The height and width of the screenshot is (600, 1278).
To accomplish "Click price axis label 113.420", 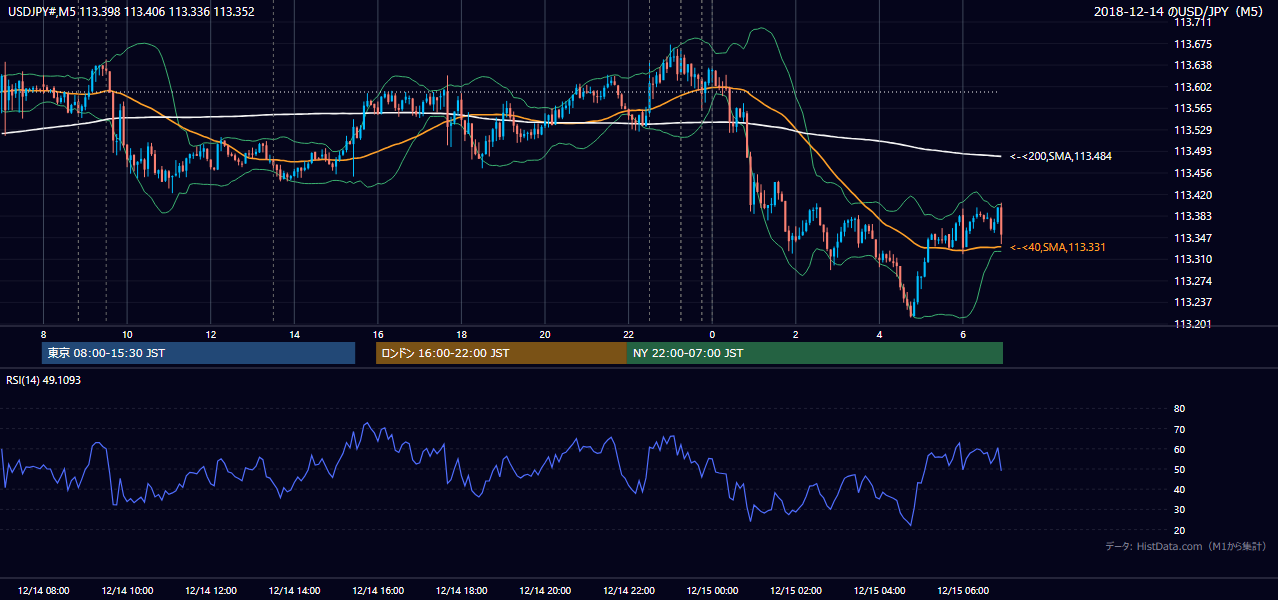I will [1192, 195].
